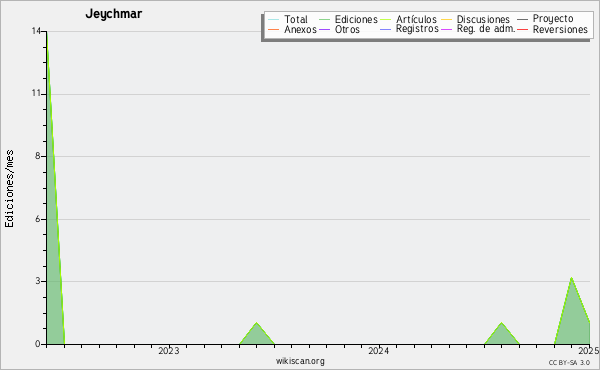The height and width of the screenshot is (370, 600).
Task: Select the "Artículos" legend entry
Action: 416,19
